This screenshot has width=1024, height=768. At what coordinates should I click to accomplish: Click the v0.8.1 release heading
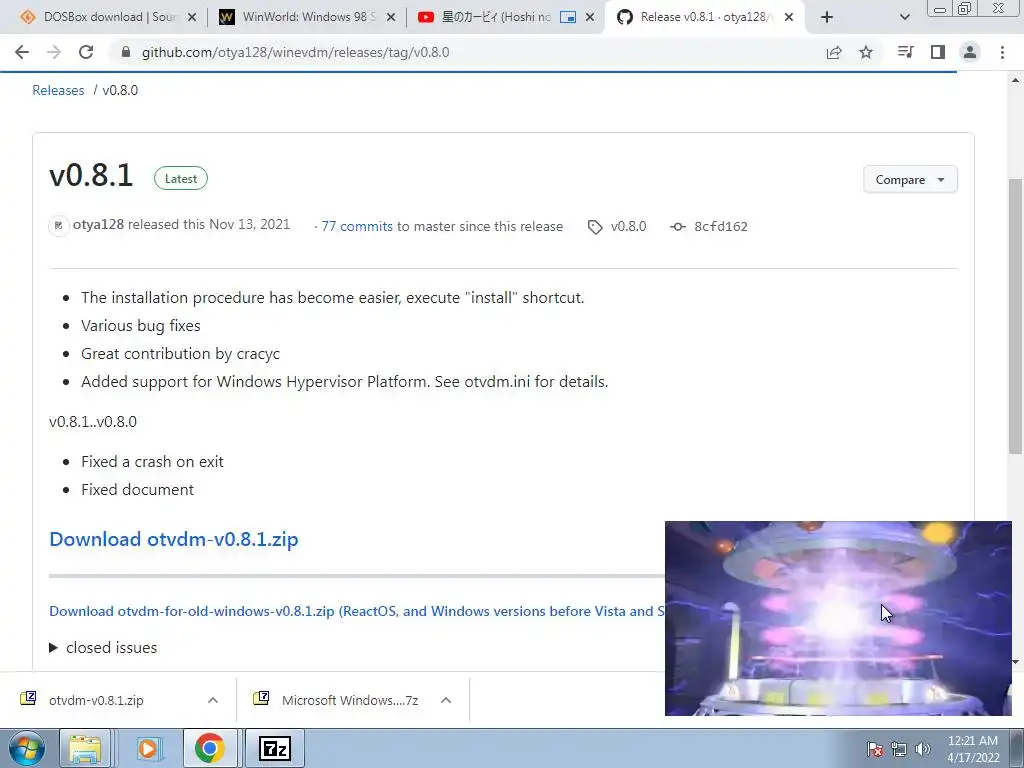click(x=91, y=176)
